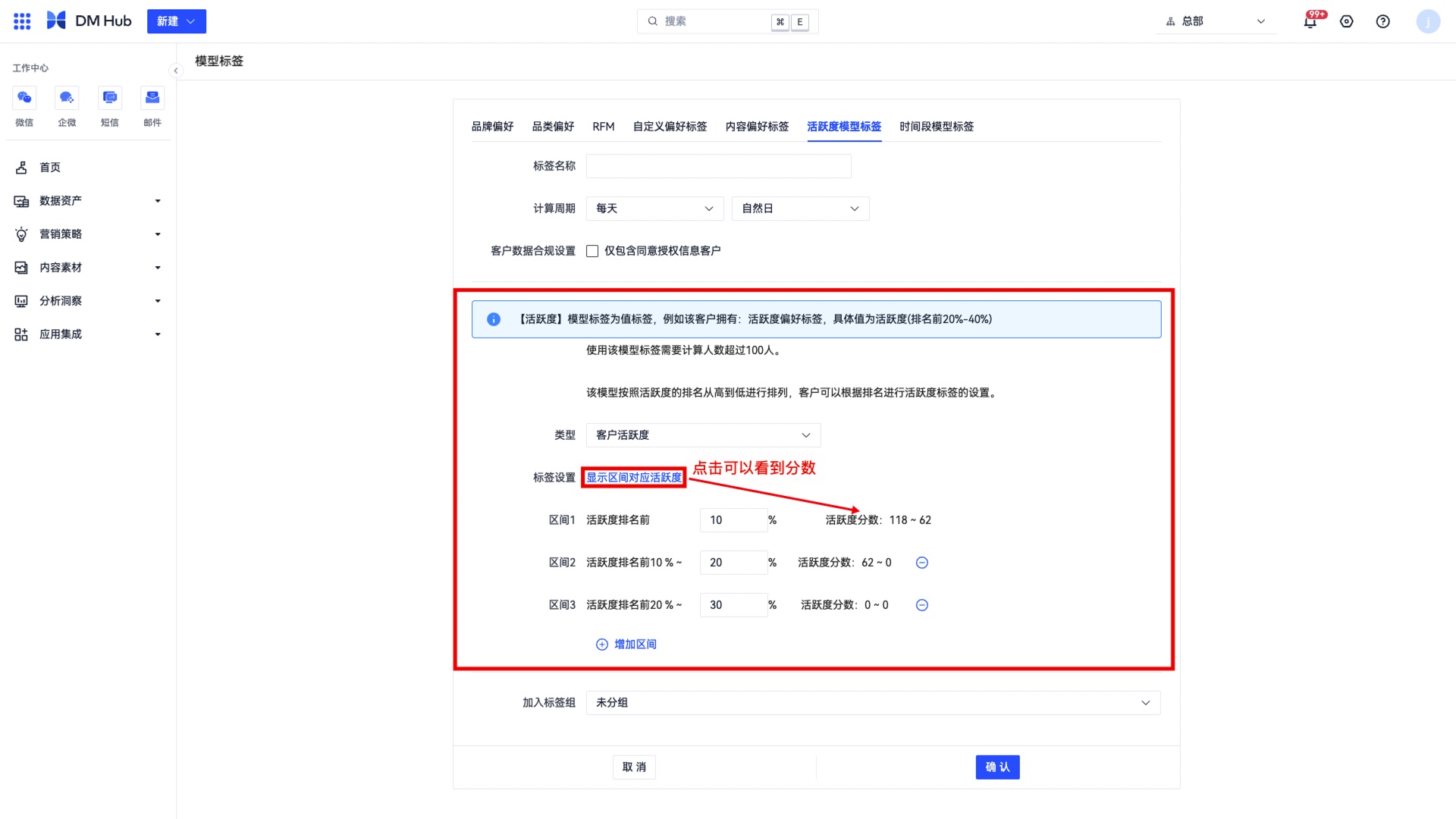
Task: Open the 每天 calculation period dropdown
Action: click(x=655, y=209)
